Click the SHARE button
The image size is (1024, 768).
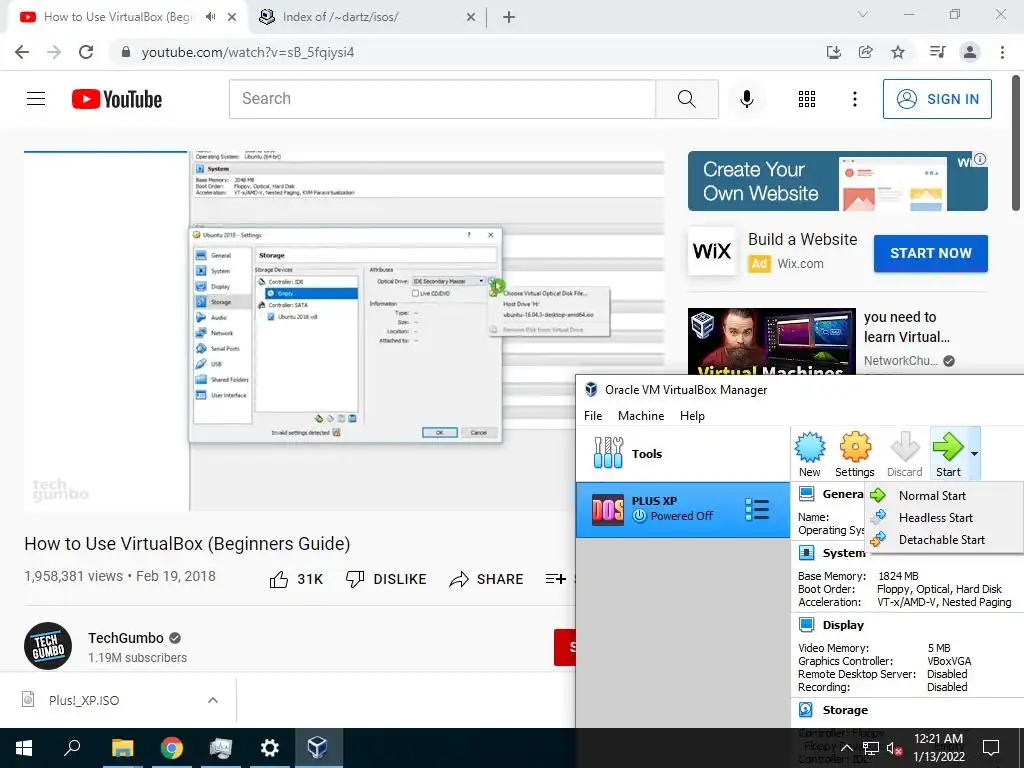click(487, 579)
